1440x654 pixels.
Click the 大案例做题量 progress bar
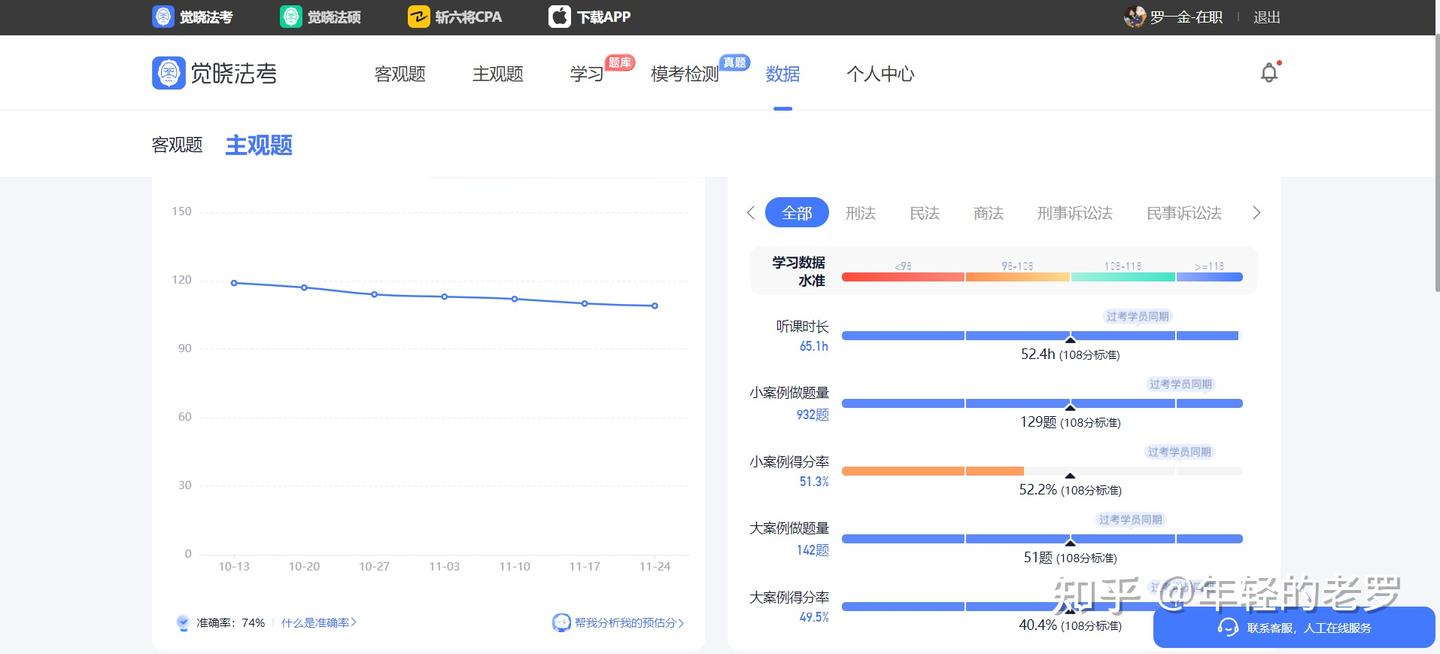[x=1042, y=539]
